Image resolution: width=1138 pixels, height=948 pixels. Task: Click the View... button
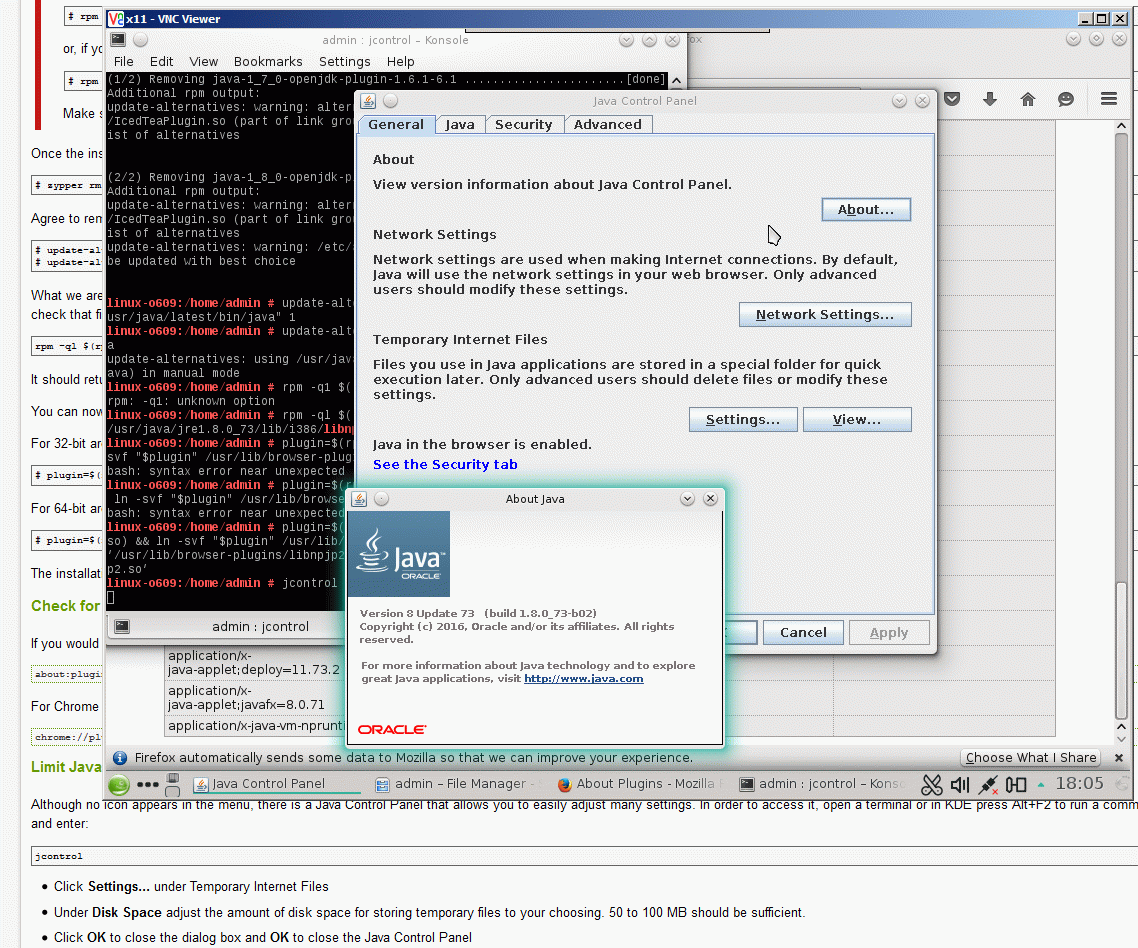coord(857,420)
